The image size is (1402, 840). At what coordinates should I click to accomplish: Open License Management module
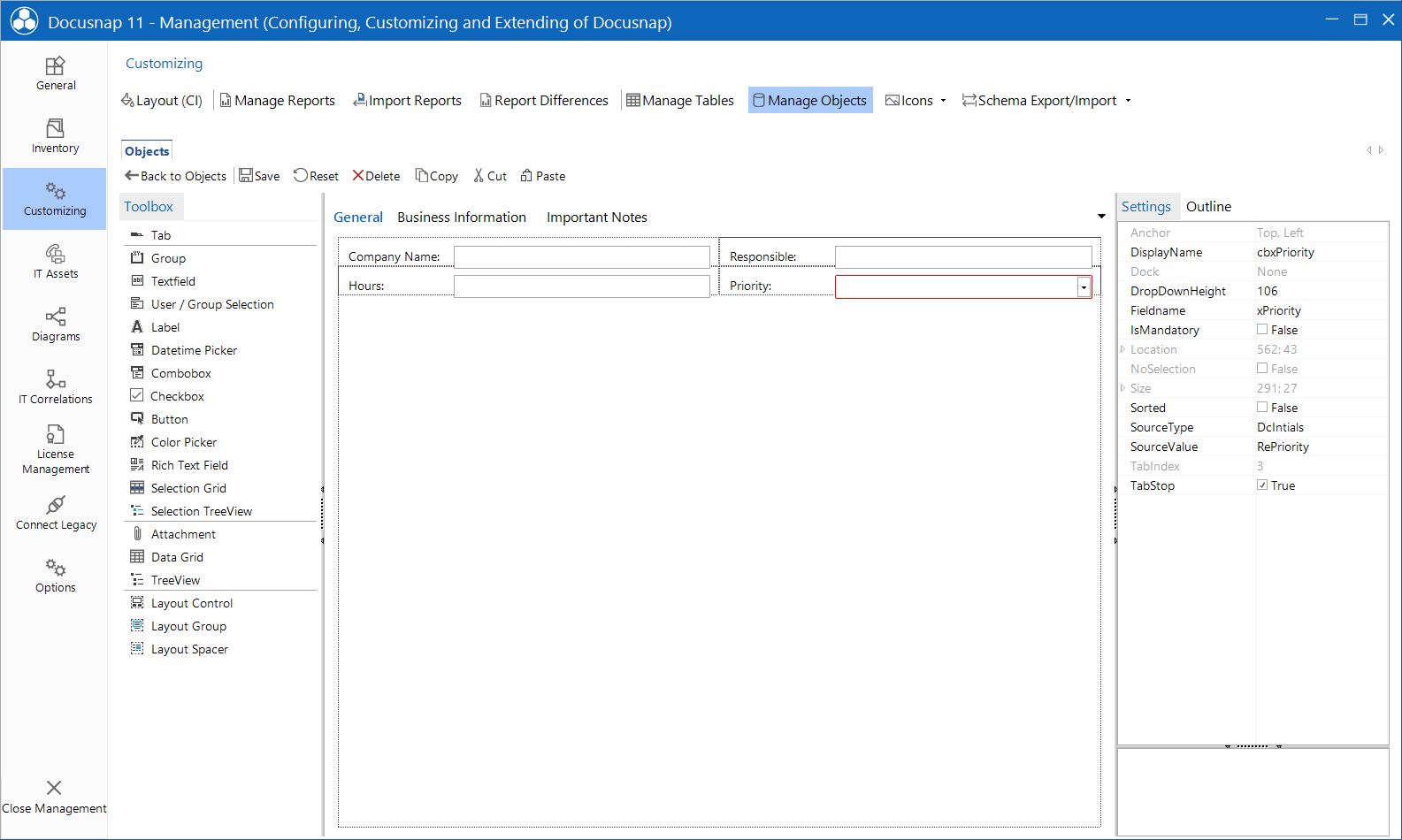[55, 449]
